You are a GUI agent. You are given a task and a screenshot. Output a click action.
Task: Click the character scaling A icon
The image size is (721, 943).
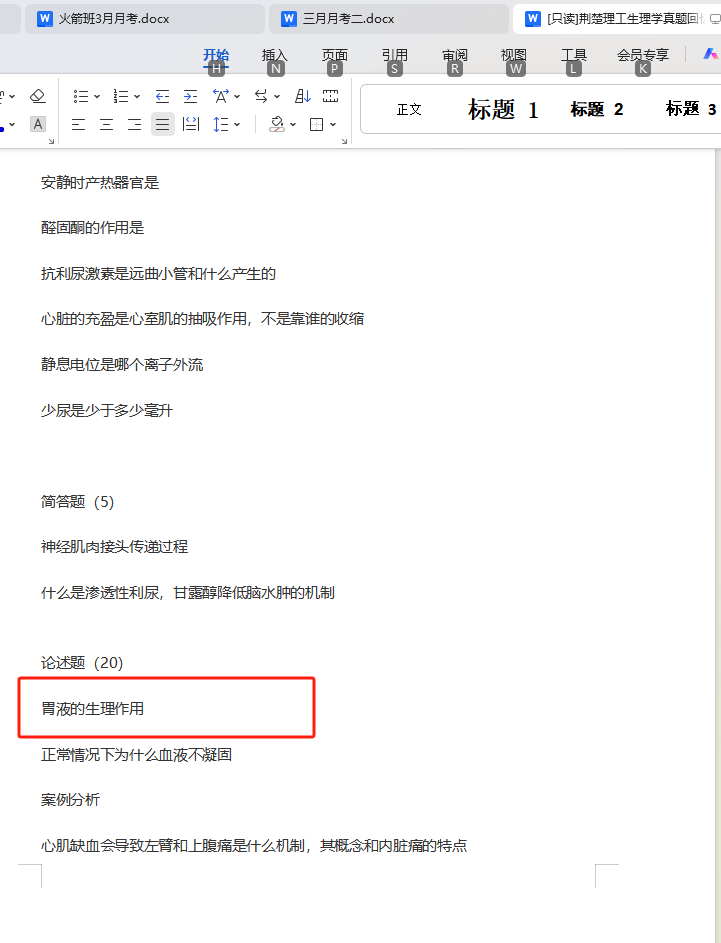221,96
